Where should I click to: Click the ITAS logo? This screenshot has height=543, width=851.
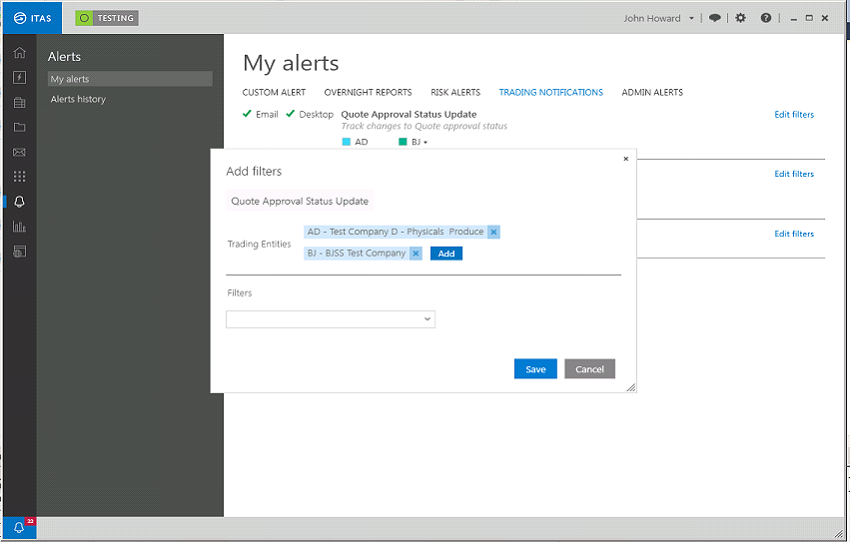(33, 18)
